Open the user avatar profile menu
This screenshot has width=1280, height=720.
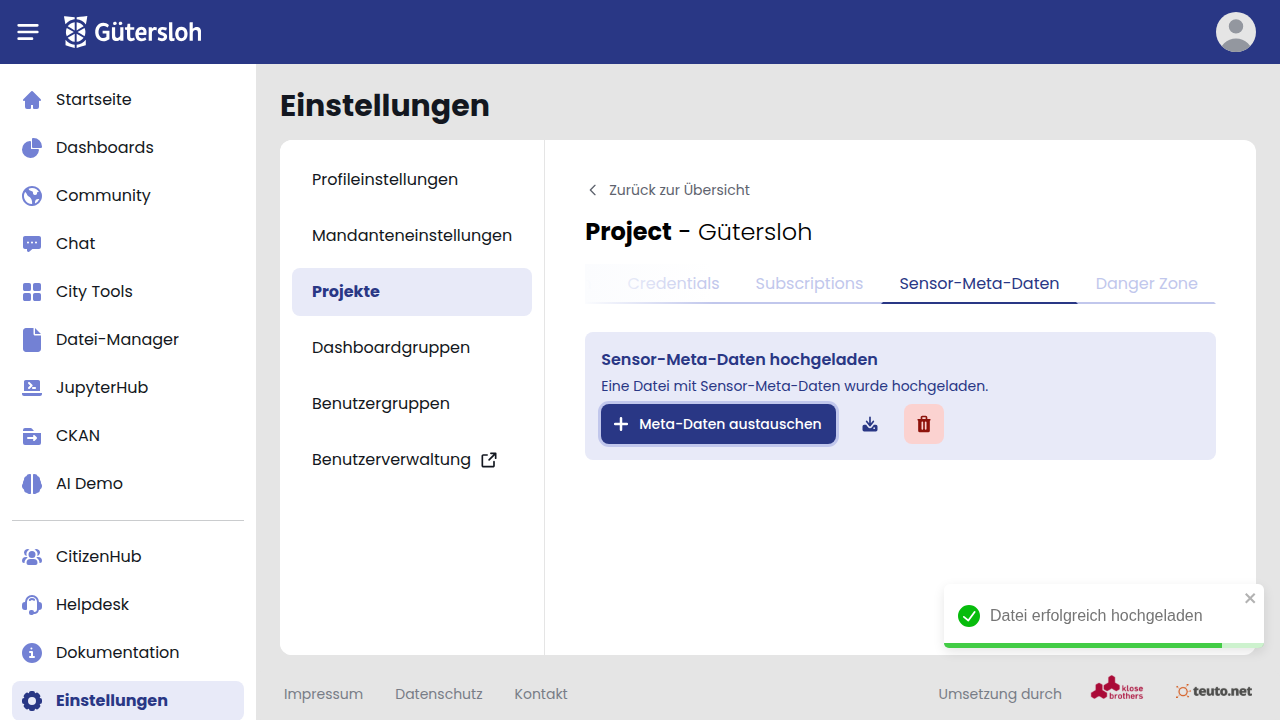pos(1235,32)
